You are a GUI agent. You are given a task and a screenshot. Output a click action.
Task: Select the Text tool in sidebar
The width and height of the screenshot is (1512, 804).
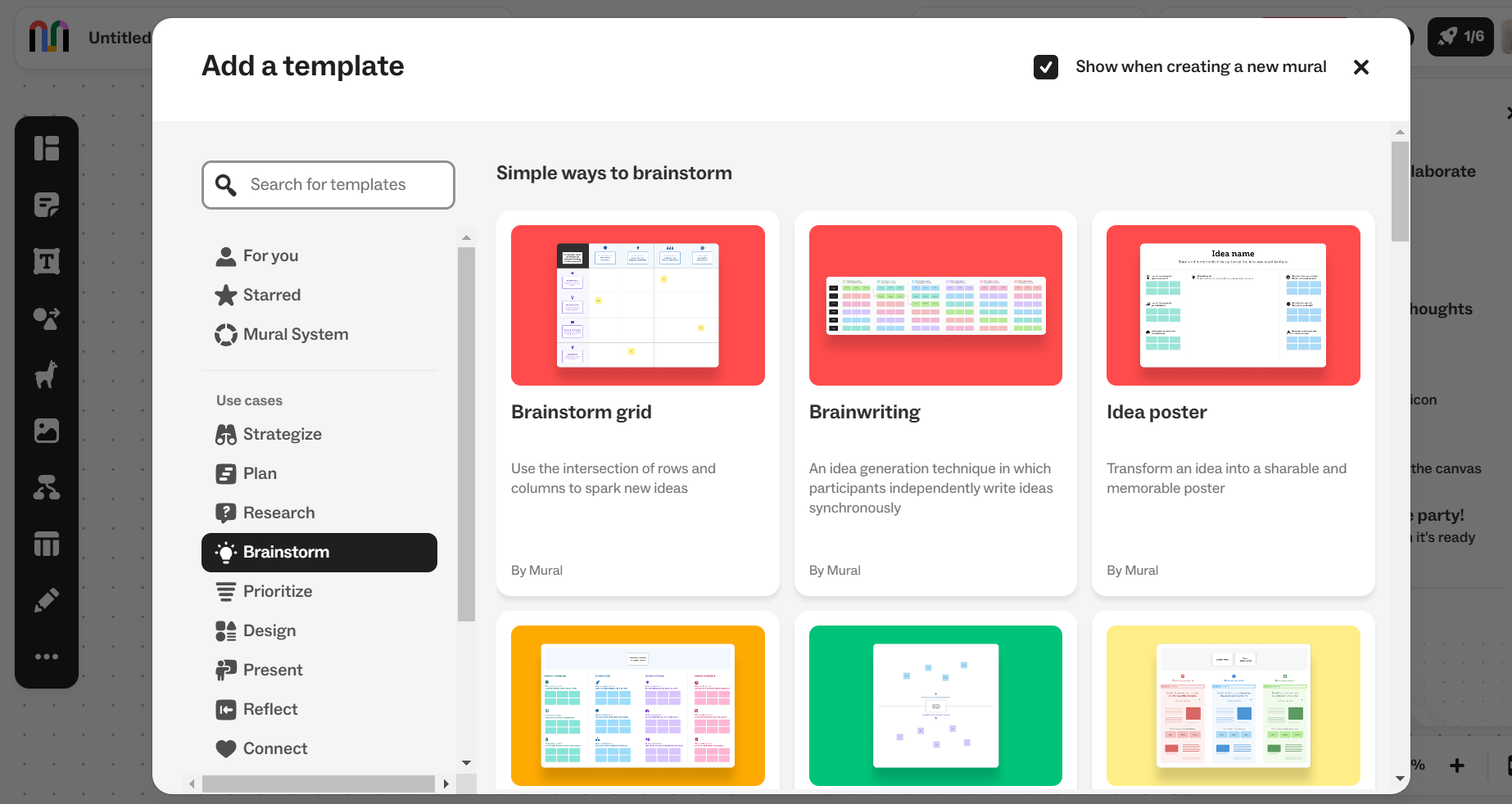pyautogui.click(x=47, y=261)
